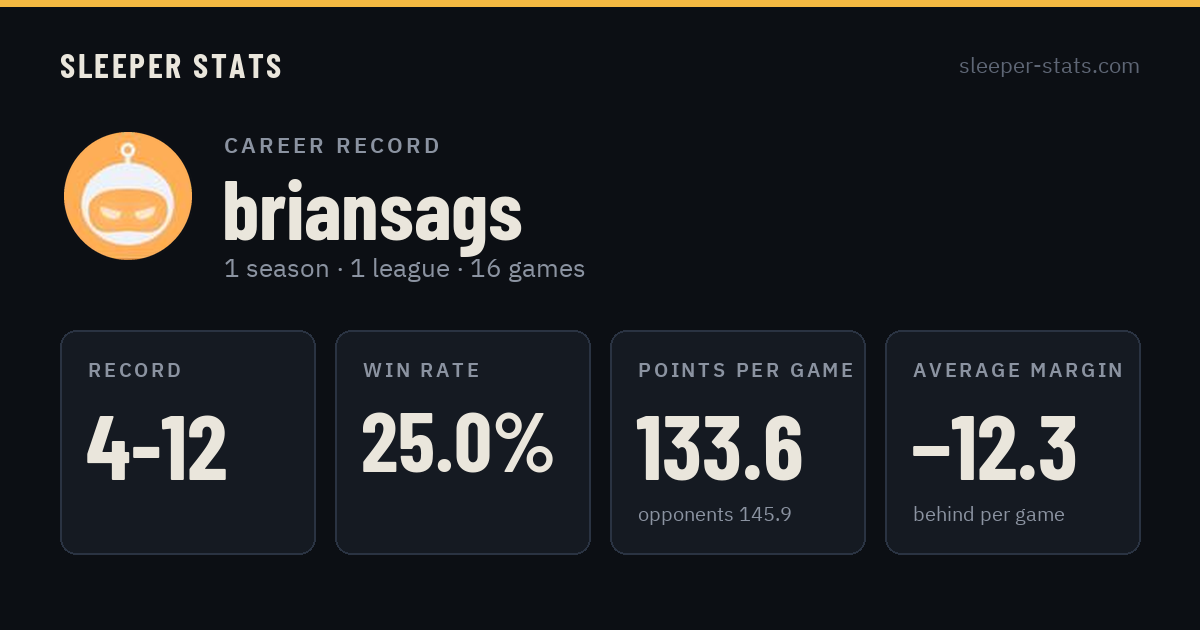Screen dimensions: 1200x630
Task: Click the WIN RATE card label
Action: click(x=422, y=371)
